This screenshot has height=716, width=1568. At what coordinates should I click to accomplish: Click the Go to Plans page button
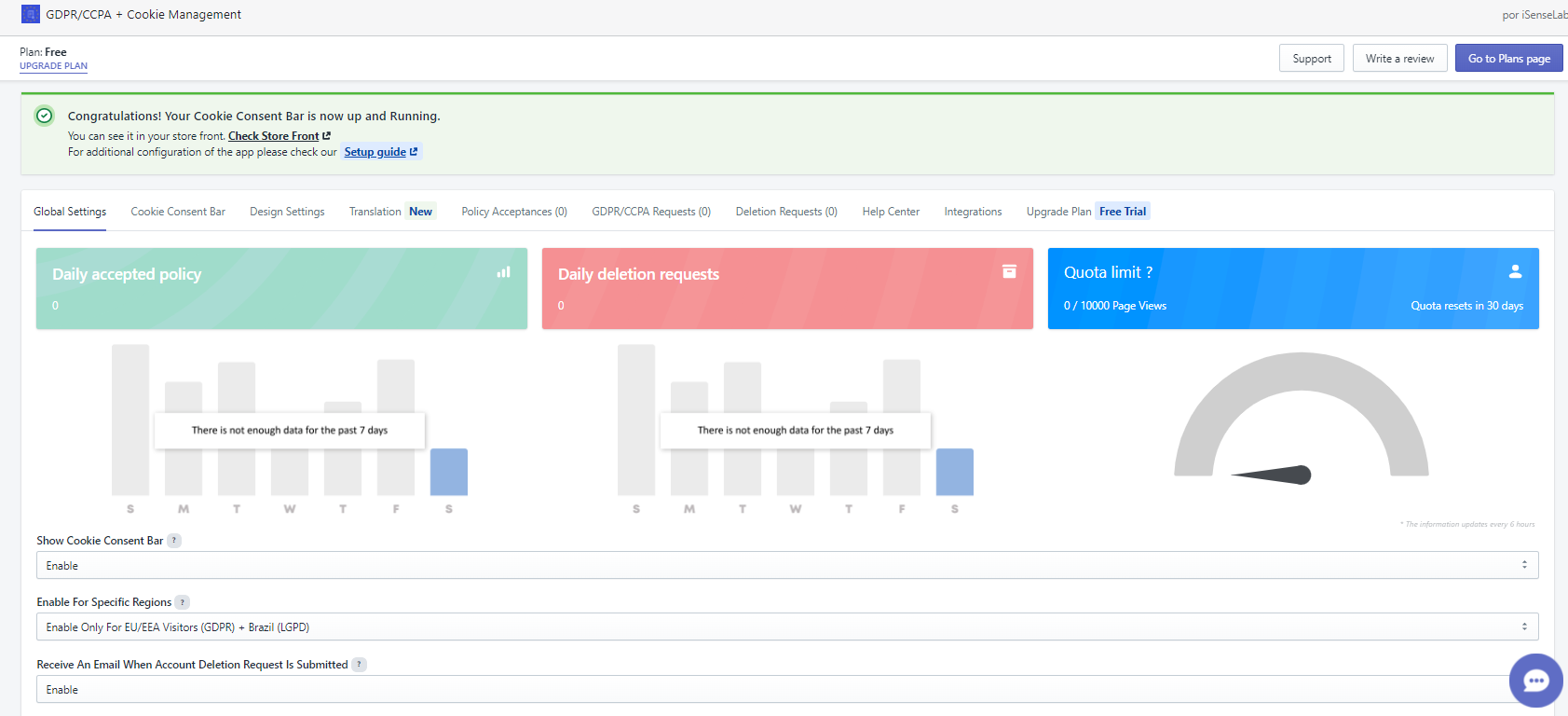pos(1508,58)
